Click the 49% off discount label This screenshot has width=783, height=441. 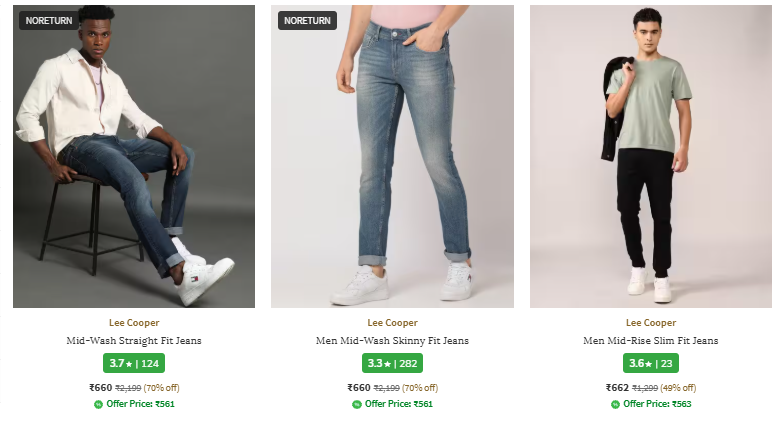click(678, 388)
